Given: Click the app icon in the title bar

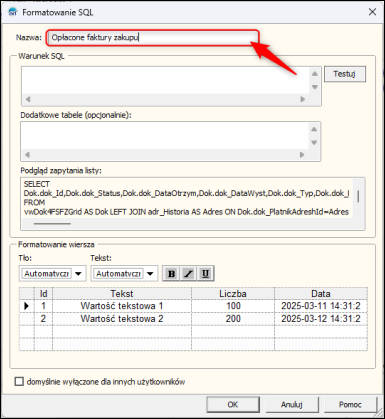Looking at the screenshot, I should coord(13,12).
